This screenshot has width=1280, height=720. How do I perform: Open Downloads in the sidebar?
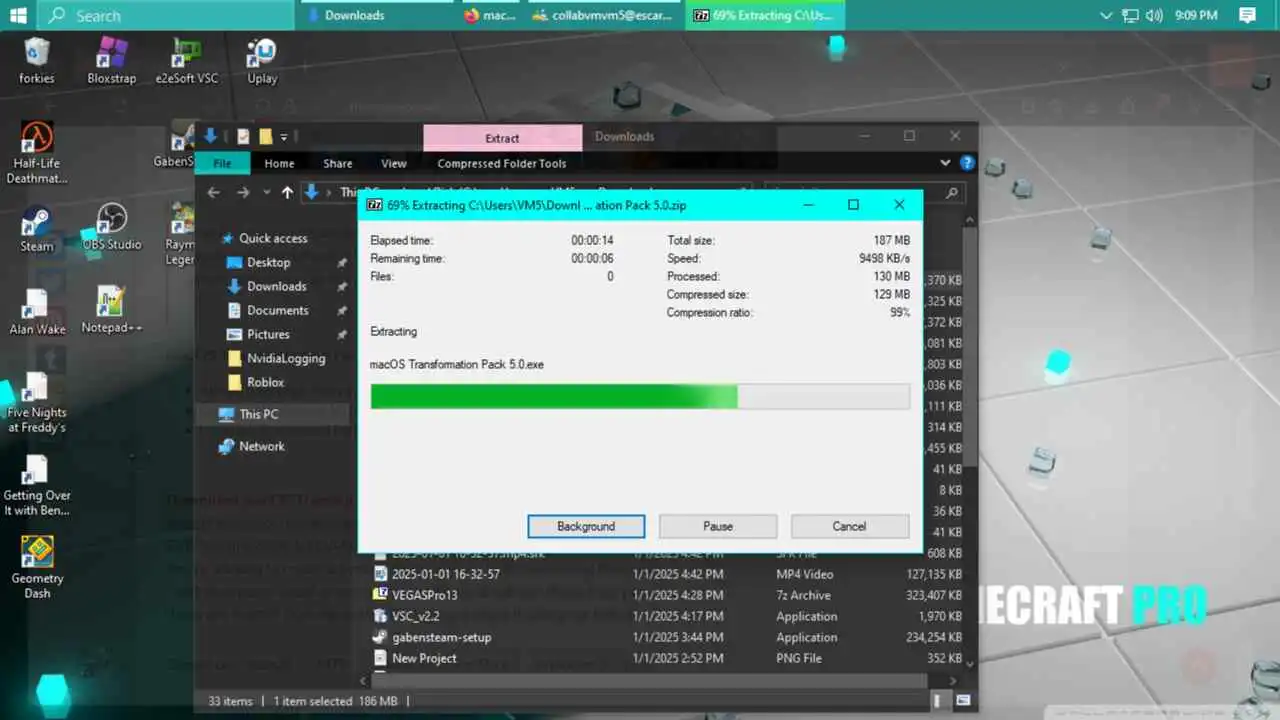pos(276,286)
